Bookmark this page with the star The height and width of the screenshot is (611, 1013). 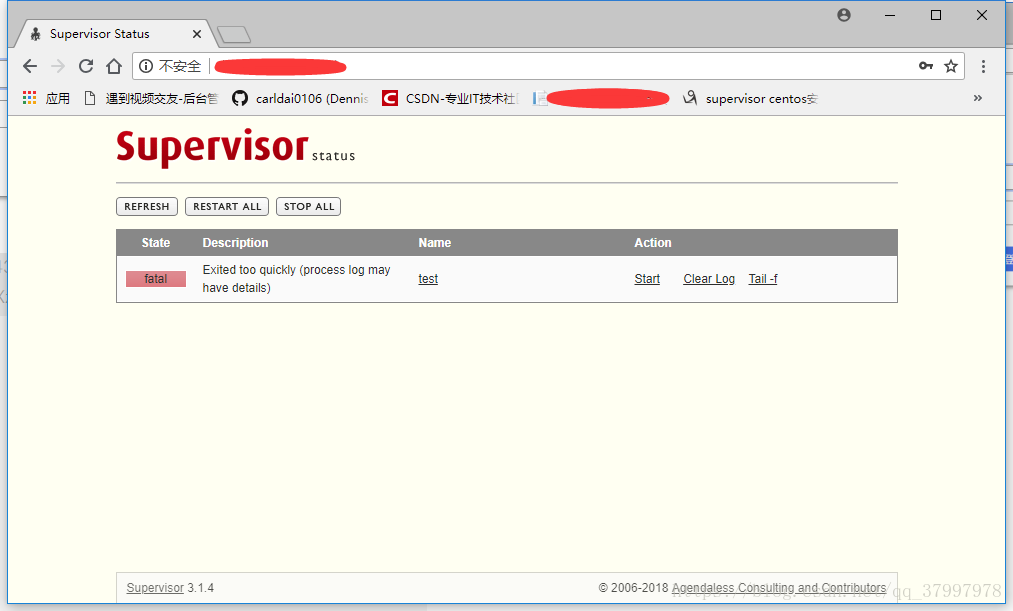(951, 66)
